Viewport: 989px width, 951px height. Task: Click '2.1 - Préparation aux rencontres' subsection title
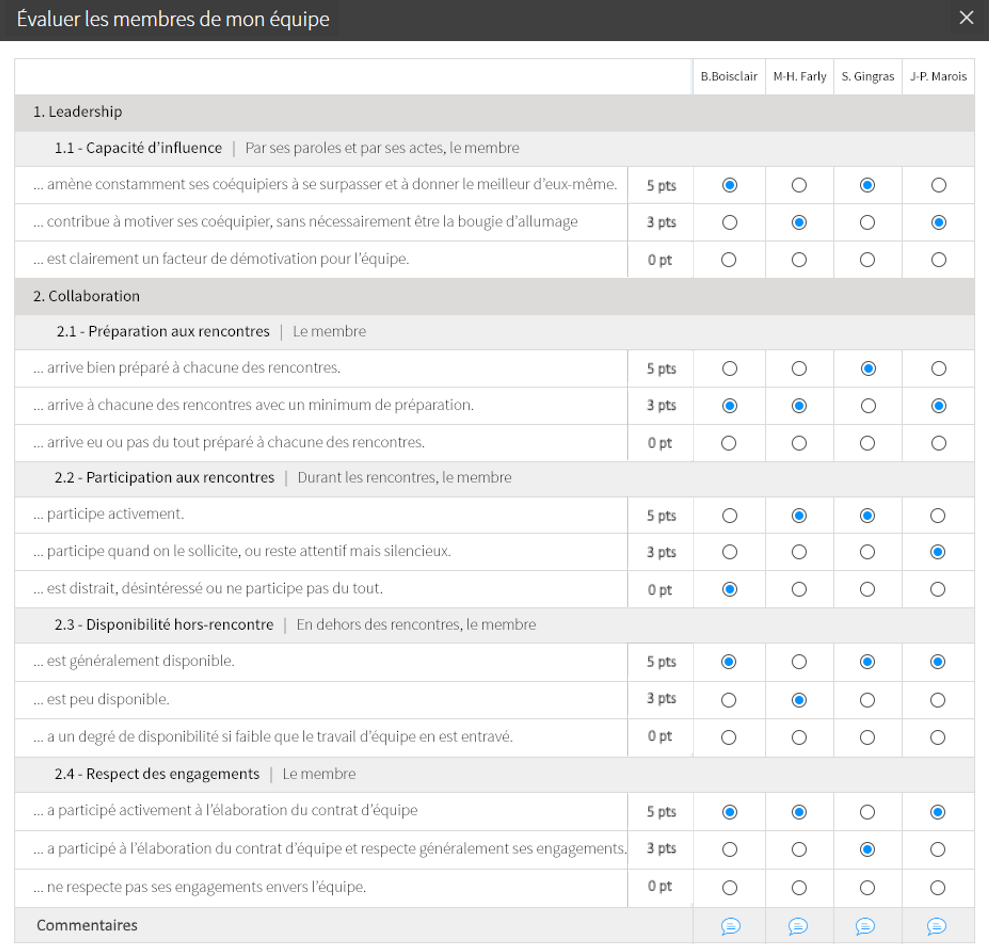pyautogui.click(x=163, y=331)
